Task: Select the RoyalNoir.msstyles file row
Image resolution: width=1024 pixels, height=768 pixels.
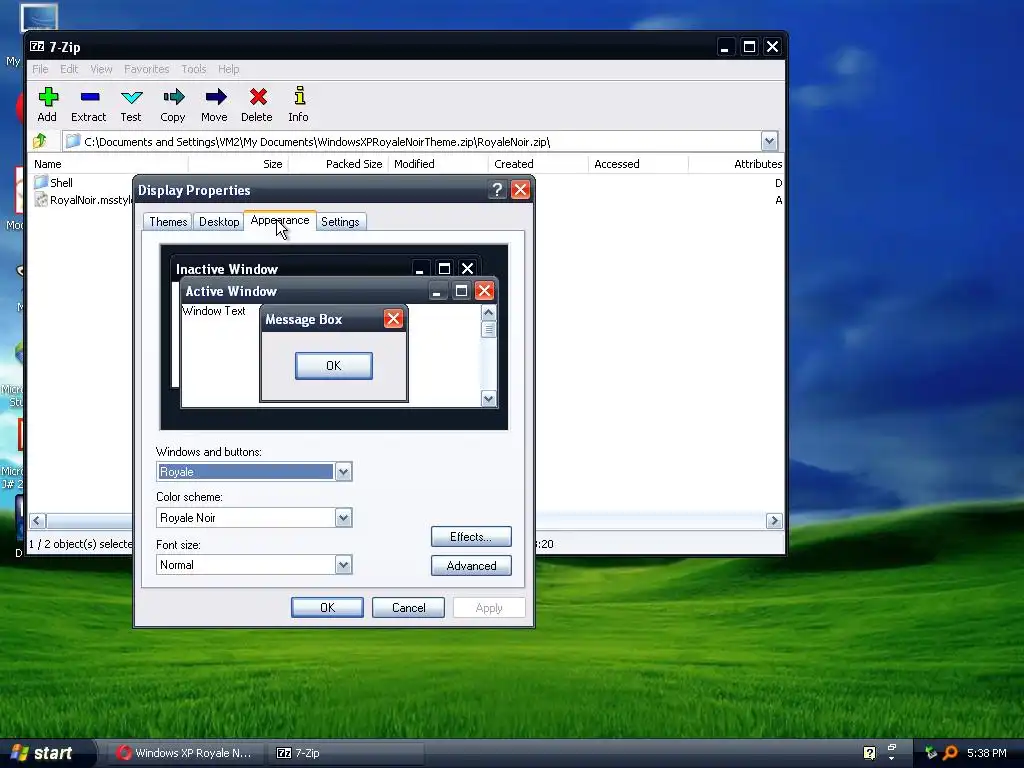Action: click(x=83, y=200)
